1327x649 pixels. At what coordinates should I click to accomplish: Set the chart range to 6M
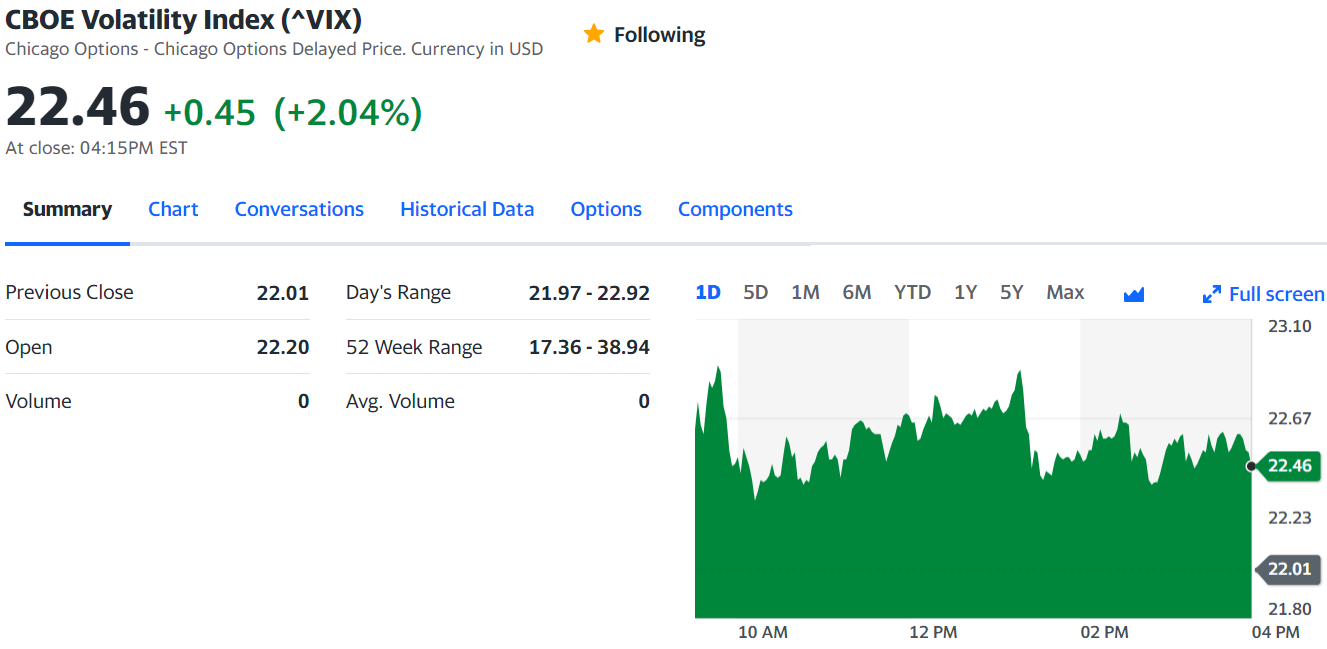coord(857,292)
